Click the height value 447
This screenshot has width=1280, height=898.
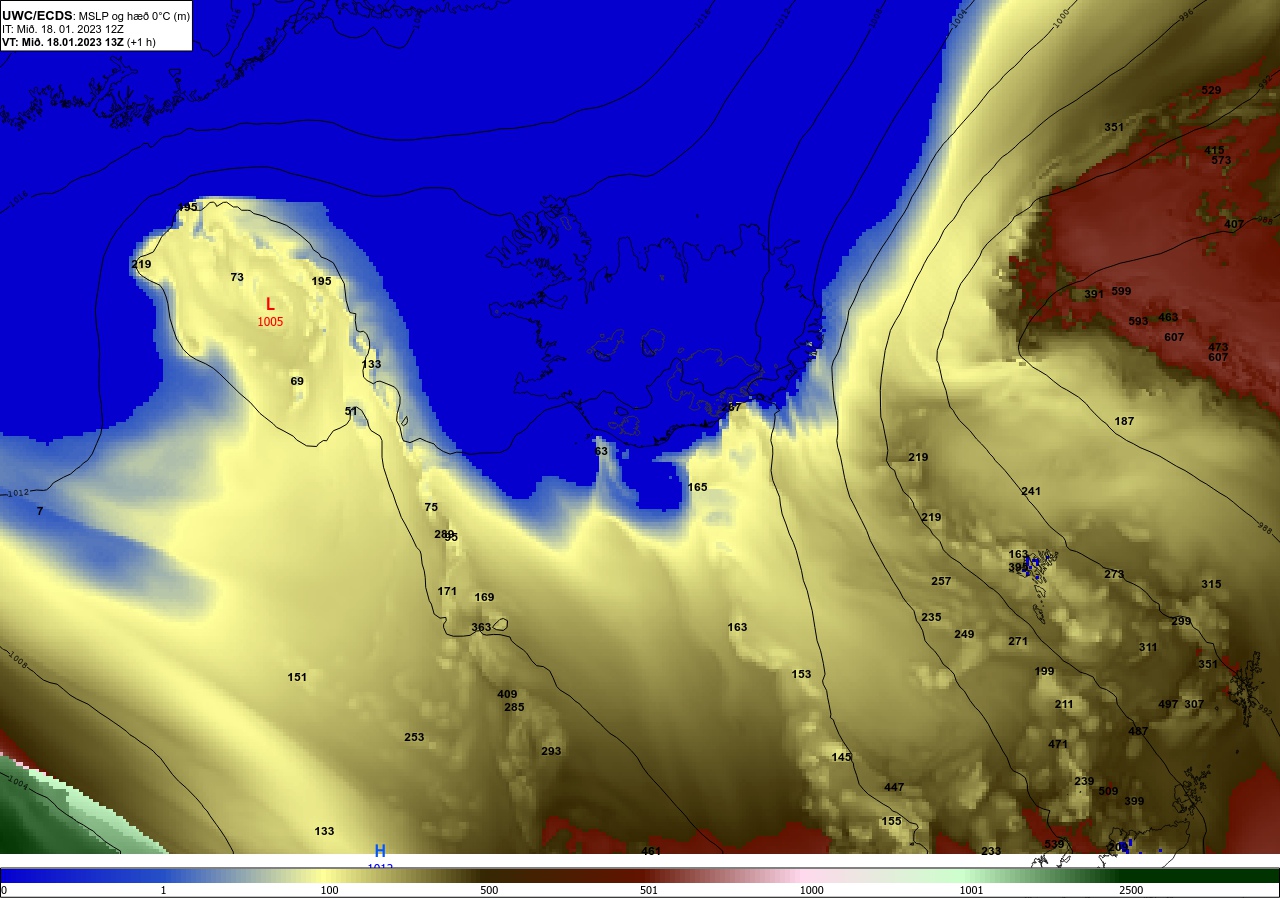(x=894, y=788)
